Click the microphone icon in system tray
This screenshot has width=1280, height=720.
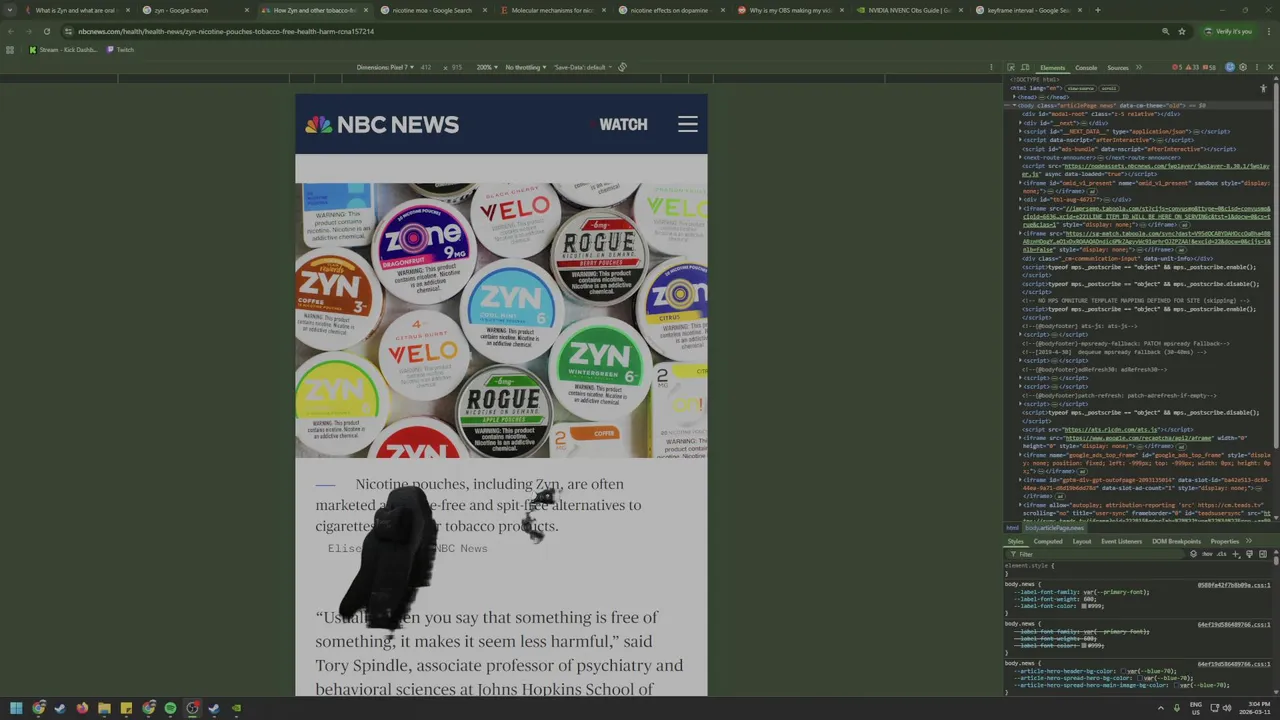pos(1177,708)
